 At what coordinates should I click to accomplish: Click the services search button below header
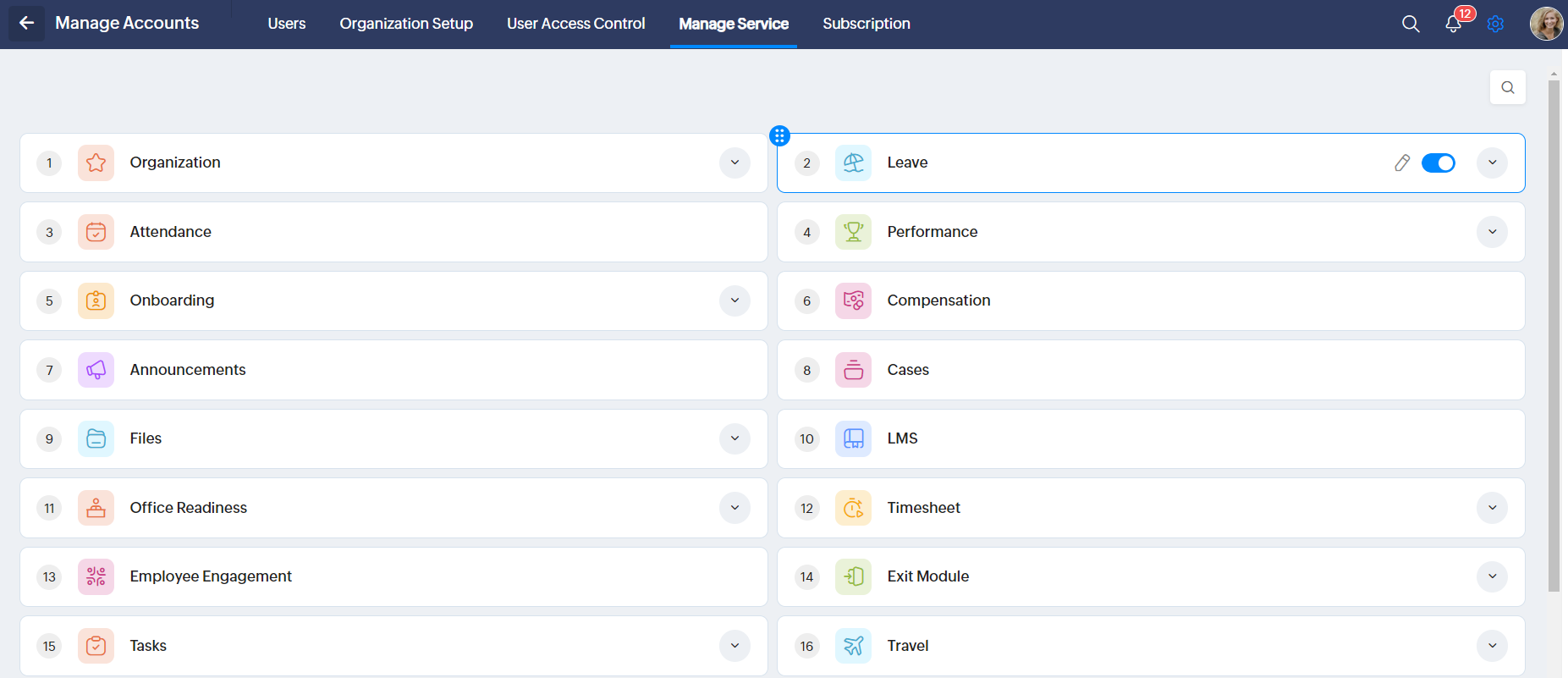(1507, 87)
